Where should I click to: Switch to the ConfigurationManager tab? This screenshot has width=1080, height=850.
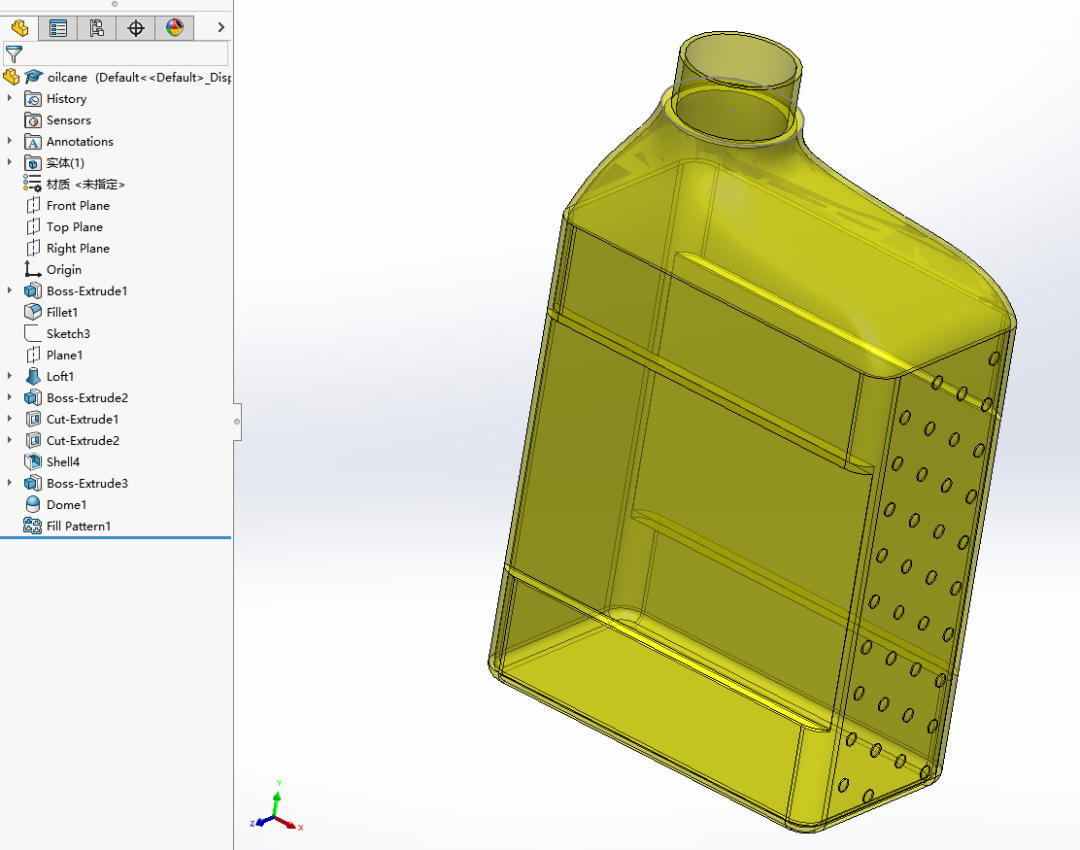tap(97, 28)
